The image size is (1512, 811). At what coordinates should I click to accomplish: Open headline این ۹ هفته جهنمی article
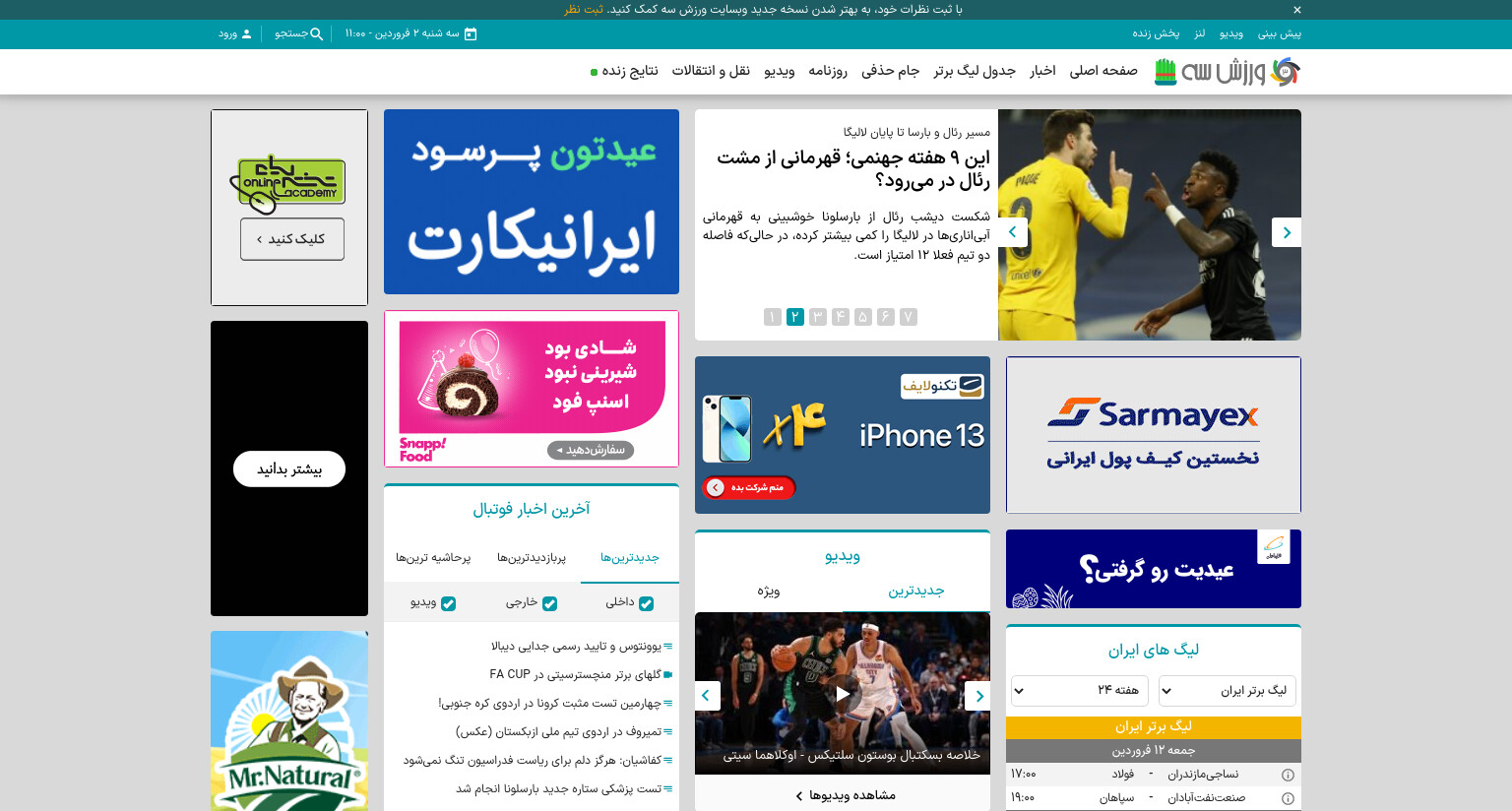click(x=852, y=169)
